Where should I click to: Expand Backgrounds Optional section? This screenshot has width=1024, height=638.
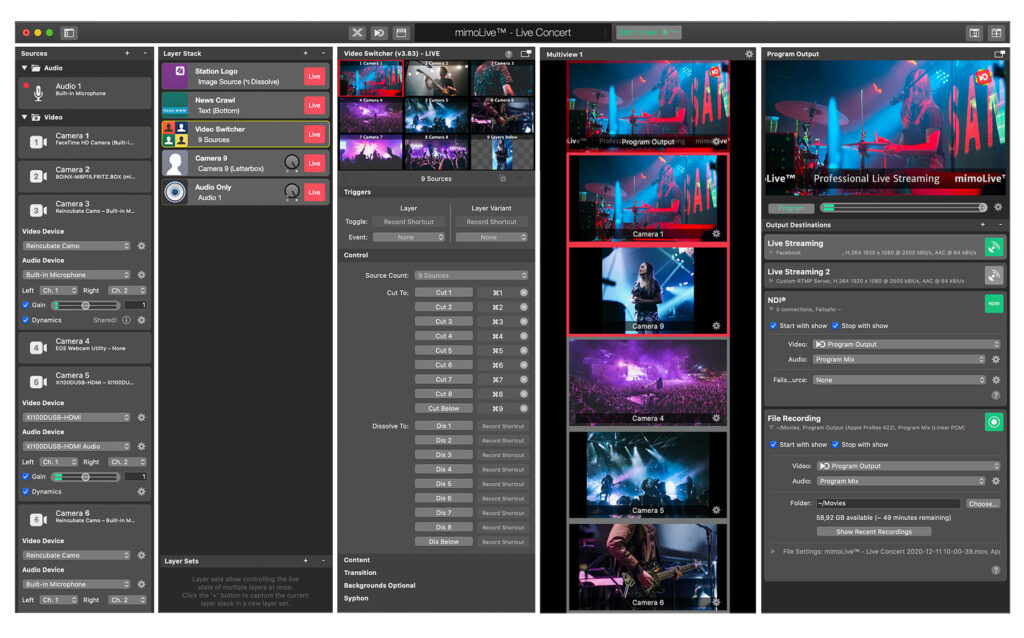(379, 586)
